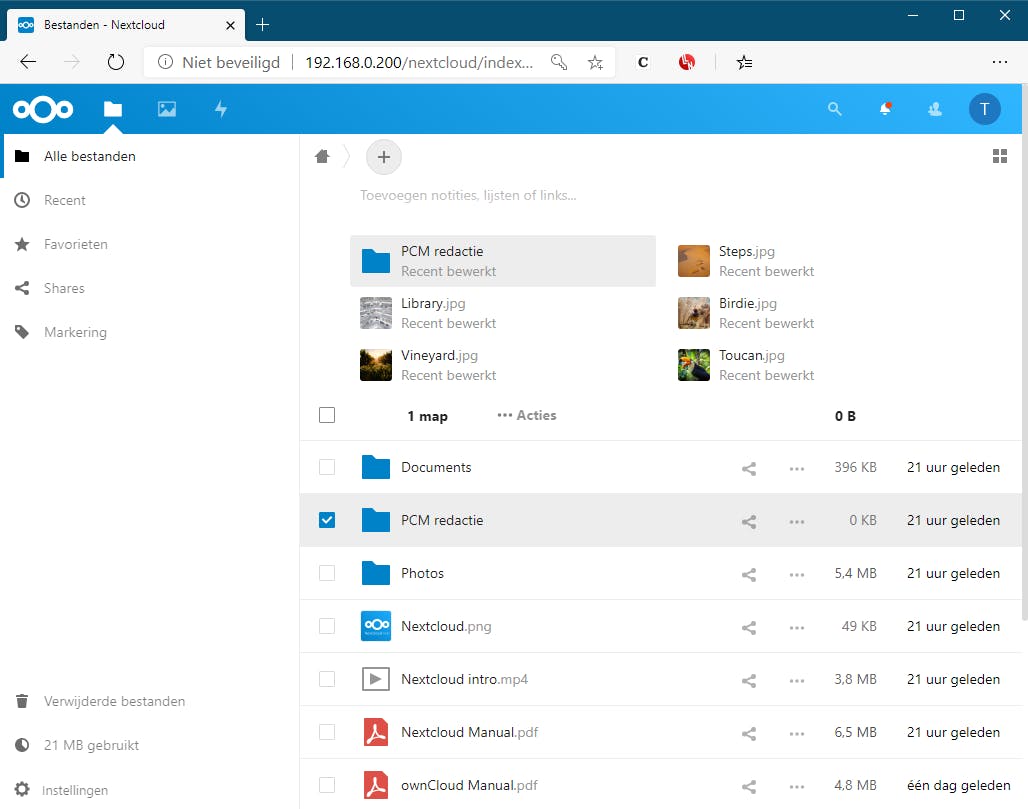Tick the Photos folder checkbox
1028x809 pixels.
[327, 573]
